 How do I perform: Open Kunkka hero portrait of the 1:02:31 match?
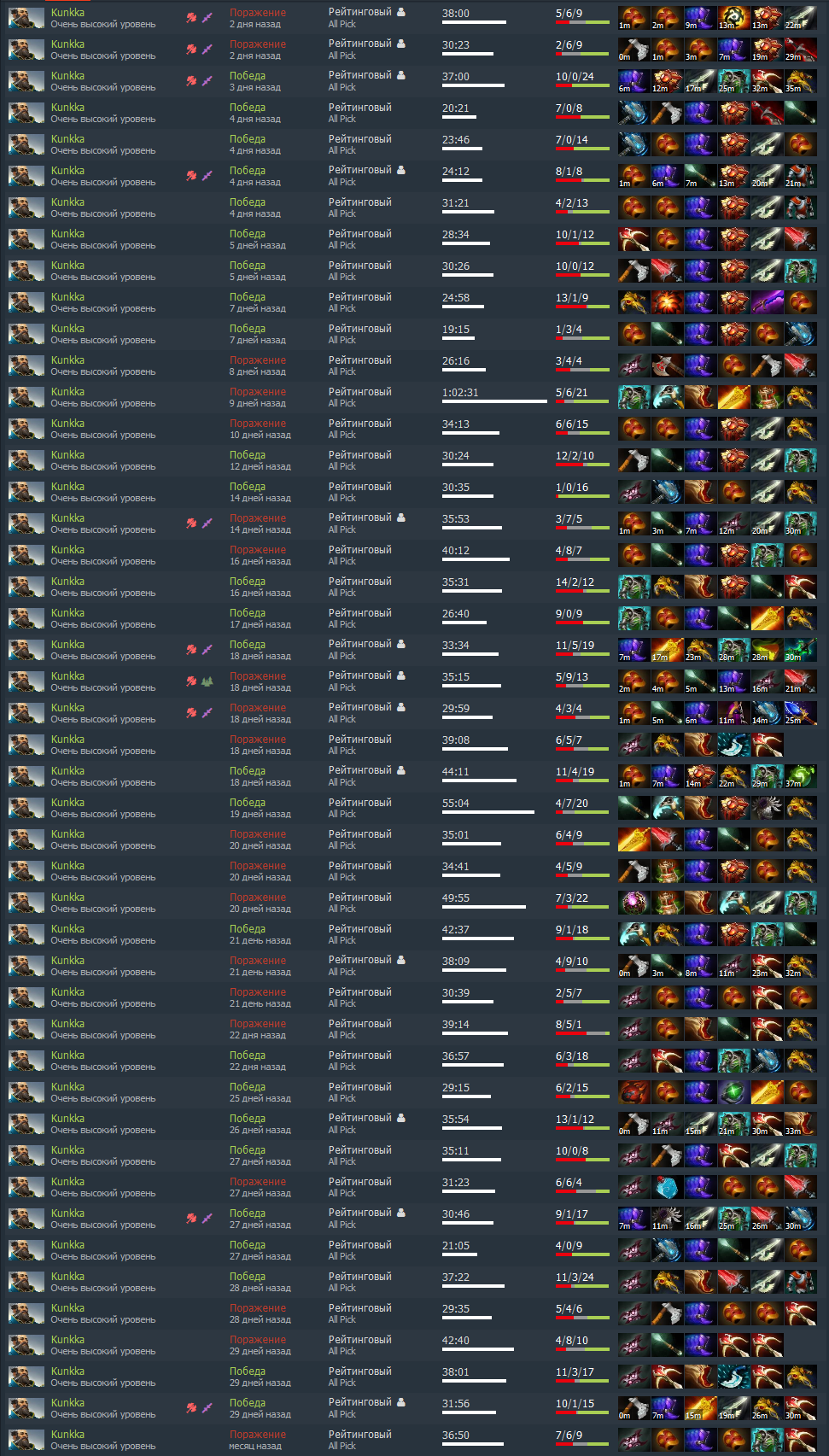pos(26,398)
